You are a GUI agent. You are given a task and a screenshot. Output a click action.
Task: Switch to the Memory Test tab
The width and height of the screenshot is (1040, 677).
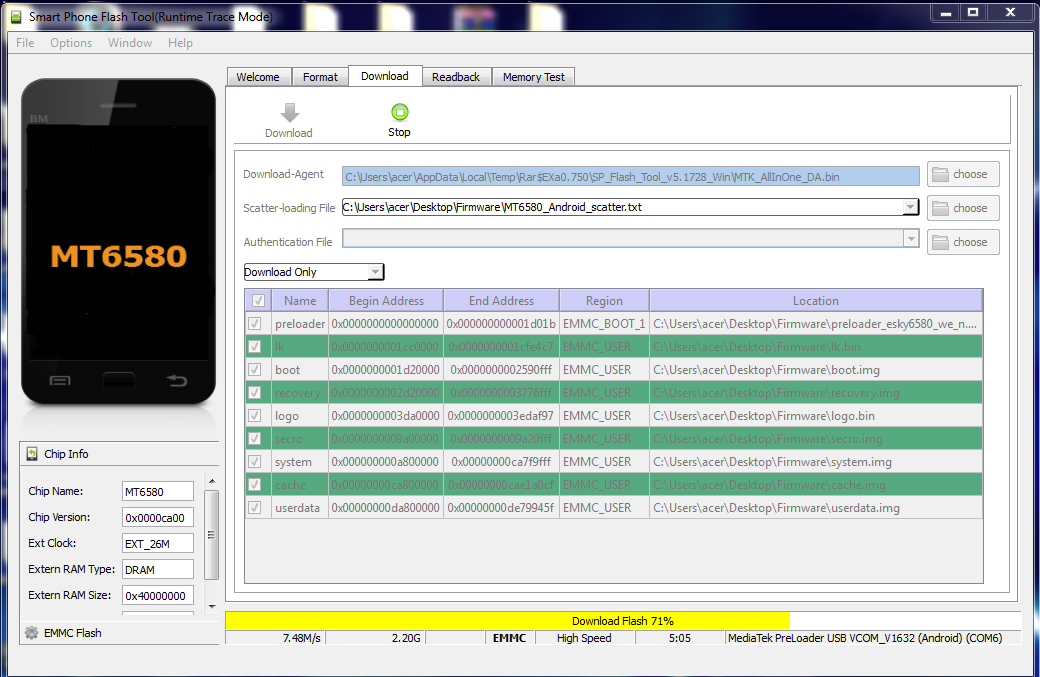click(534, 77)
